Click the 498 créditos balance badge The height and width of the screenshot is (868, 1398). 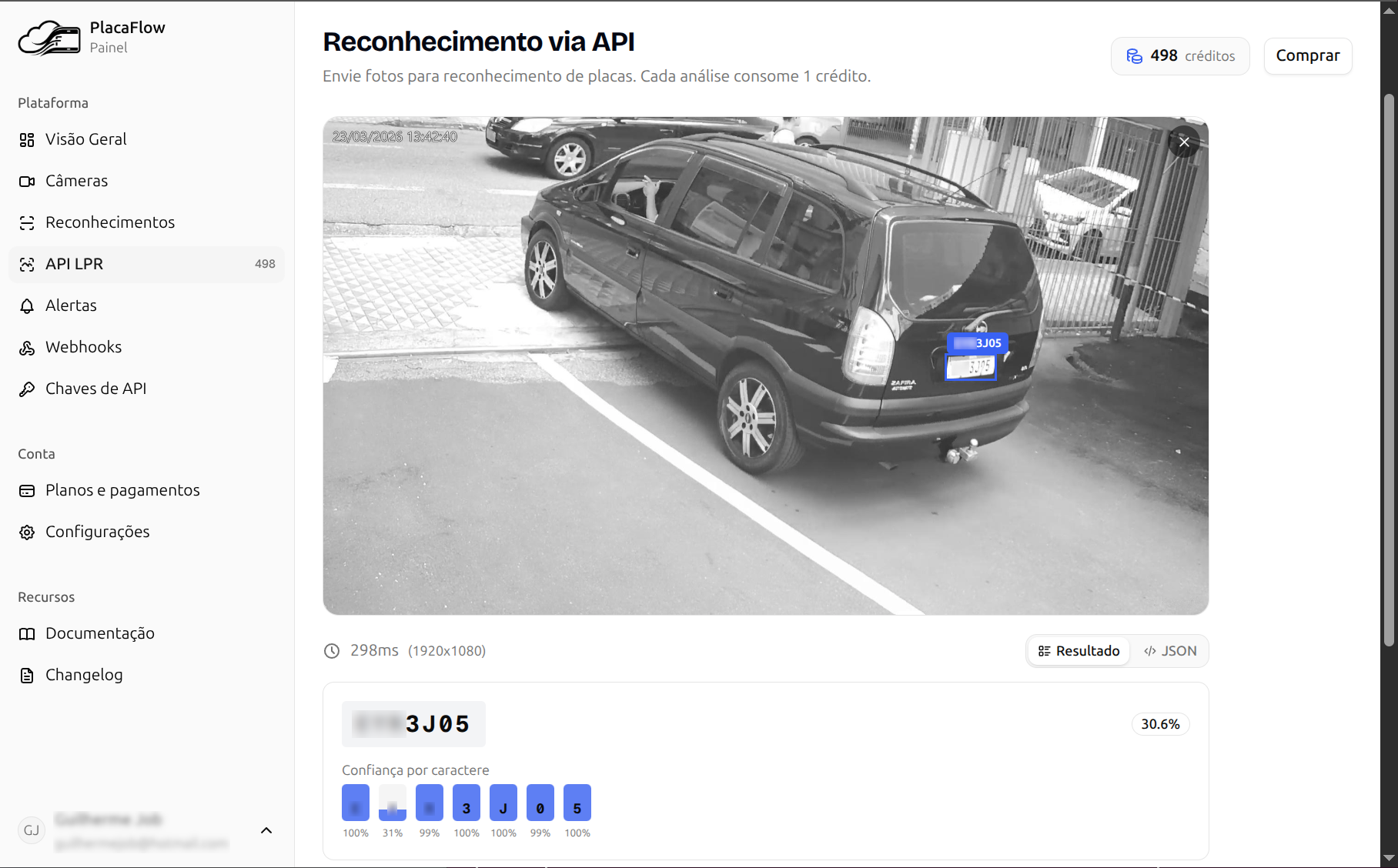pos(1180,56)
